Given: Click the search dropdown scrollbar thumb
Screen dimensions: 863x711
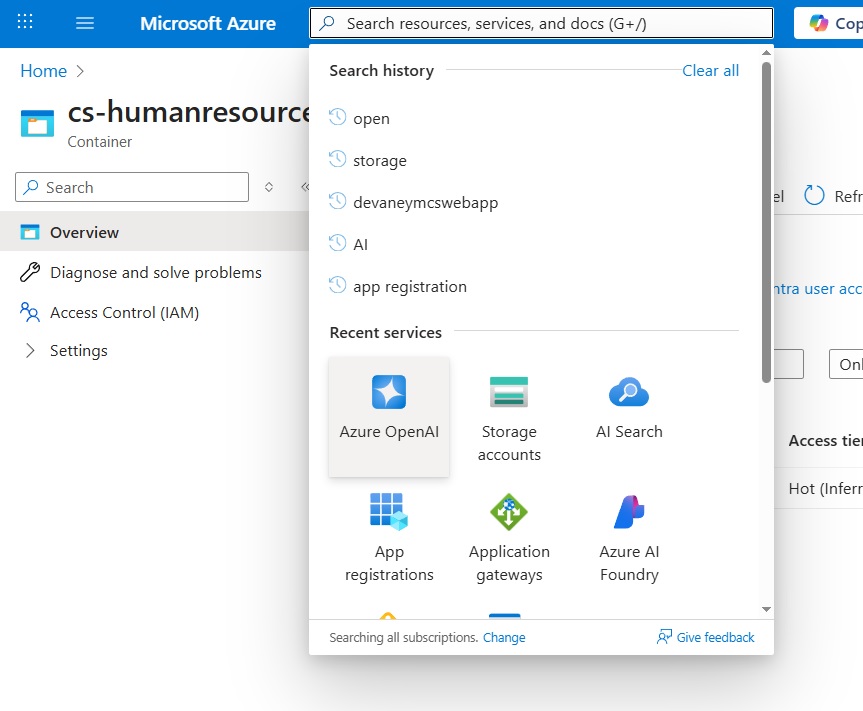Looking at the screenshot, I should point(766,222).
